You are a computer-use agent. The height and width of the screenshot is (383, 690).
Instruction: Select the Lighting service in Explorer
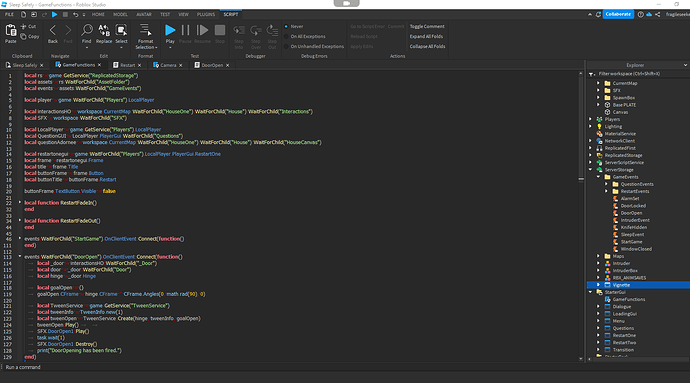click(x=613, y=126)
